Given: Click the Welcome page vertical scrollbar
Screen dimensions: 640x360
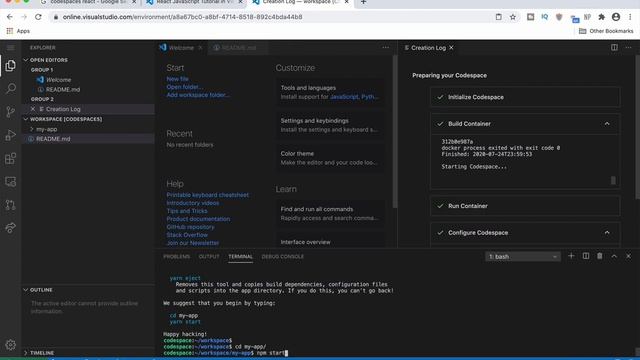Looking at the screenshot, I should [394, 132].
